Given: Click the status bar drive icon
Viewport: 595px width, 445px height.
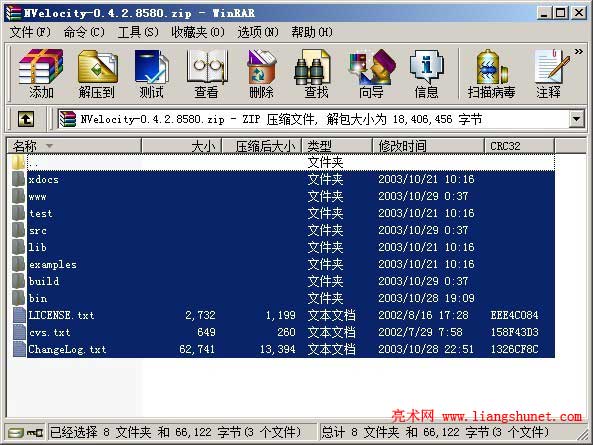Looking at the screenshot, I should 16,432.
